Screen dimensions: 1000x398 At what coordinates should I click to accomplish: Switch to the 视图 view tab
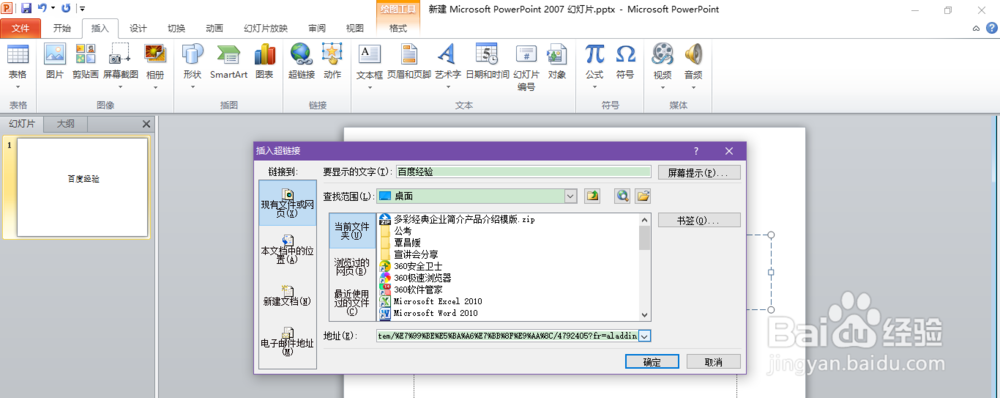tap(355, 28)
